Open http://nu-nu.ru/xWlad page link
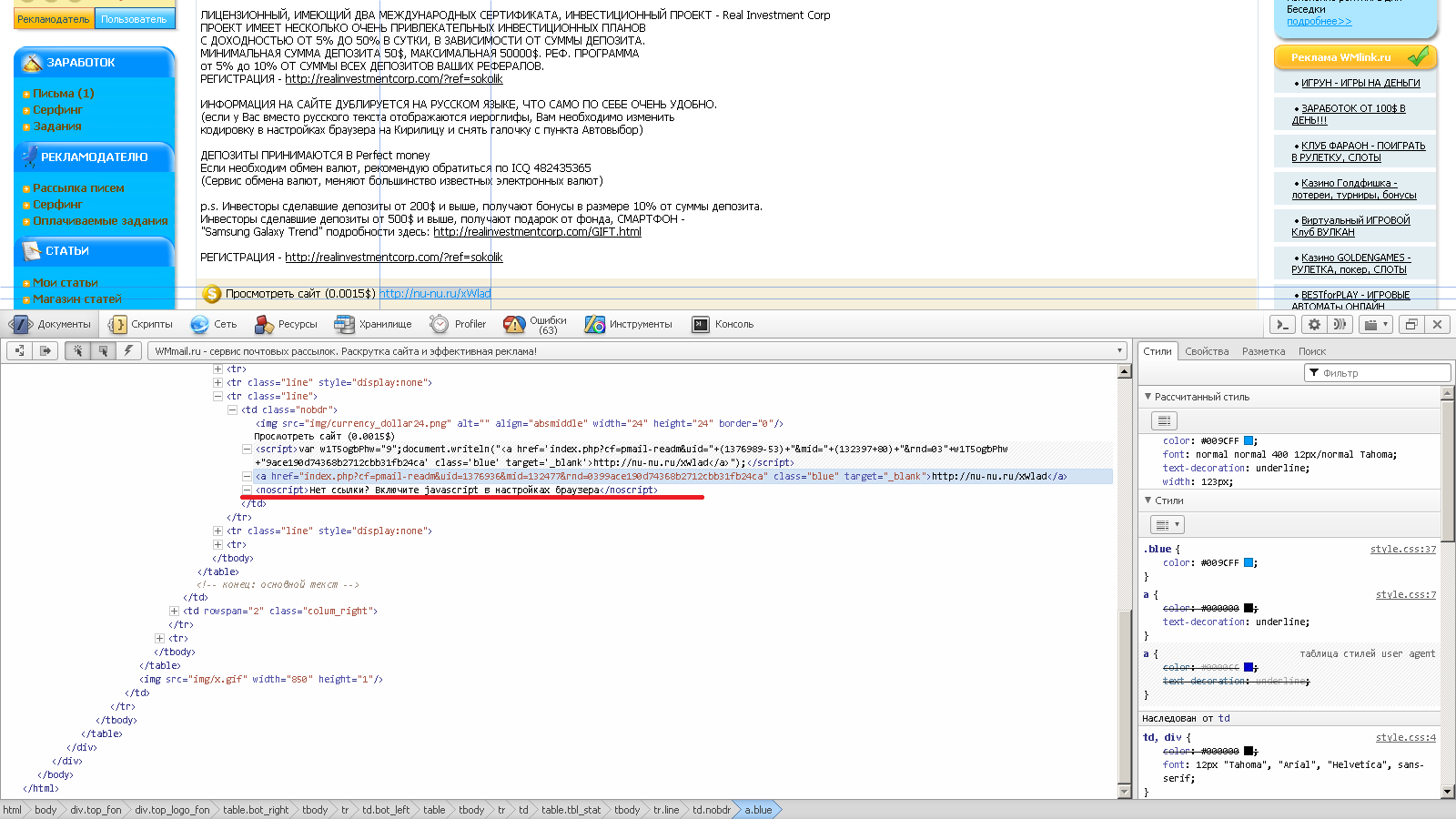Image resolution: width=1456 pixels, height=819 pixels. click(435, 294)
